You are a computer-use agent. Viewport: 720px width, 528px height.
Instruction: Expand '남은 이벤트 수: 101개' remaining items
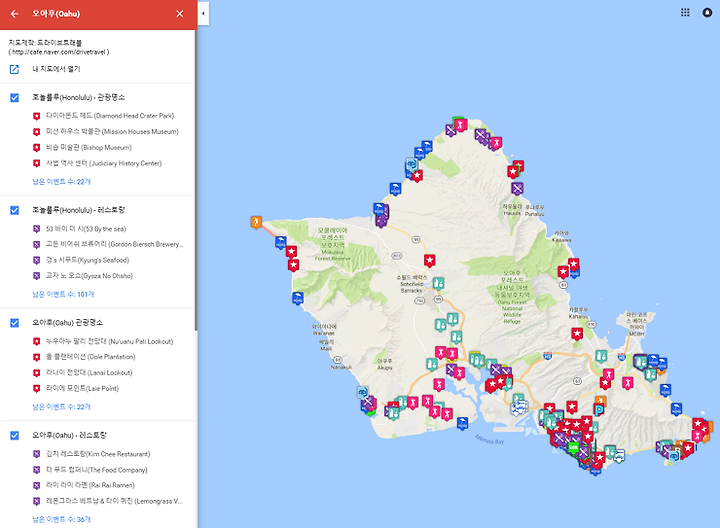tap(63, 294)
